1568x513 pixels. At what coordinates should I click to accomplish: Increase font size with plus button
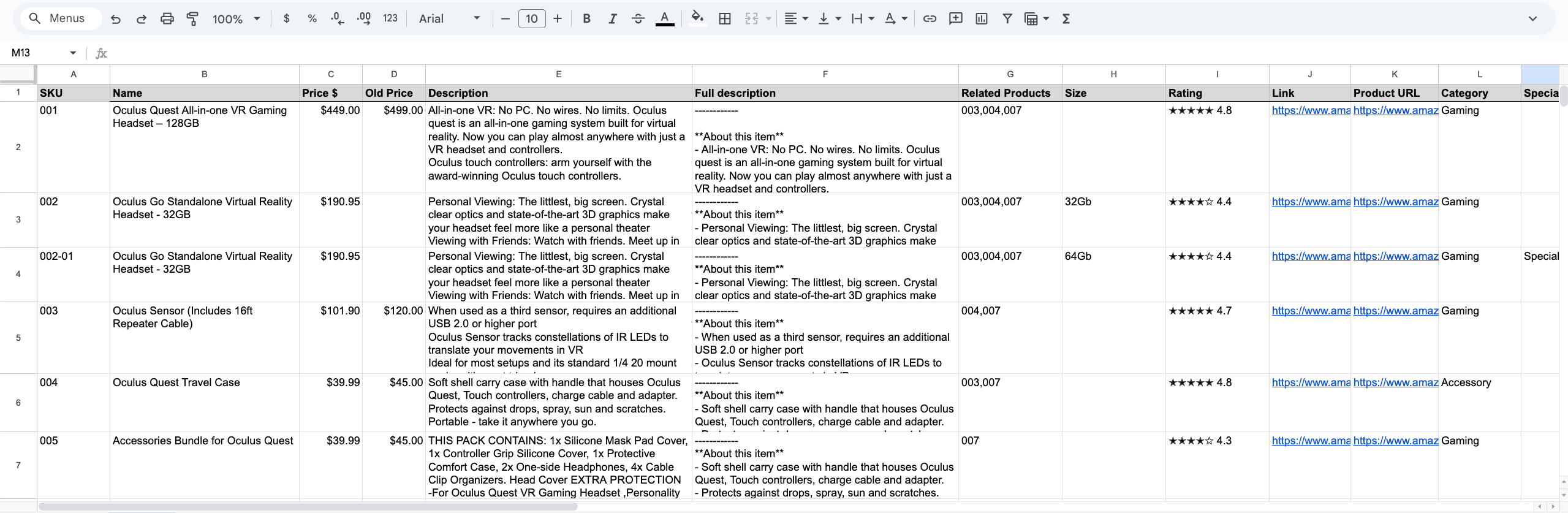pos(558,19)
